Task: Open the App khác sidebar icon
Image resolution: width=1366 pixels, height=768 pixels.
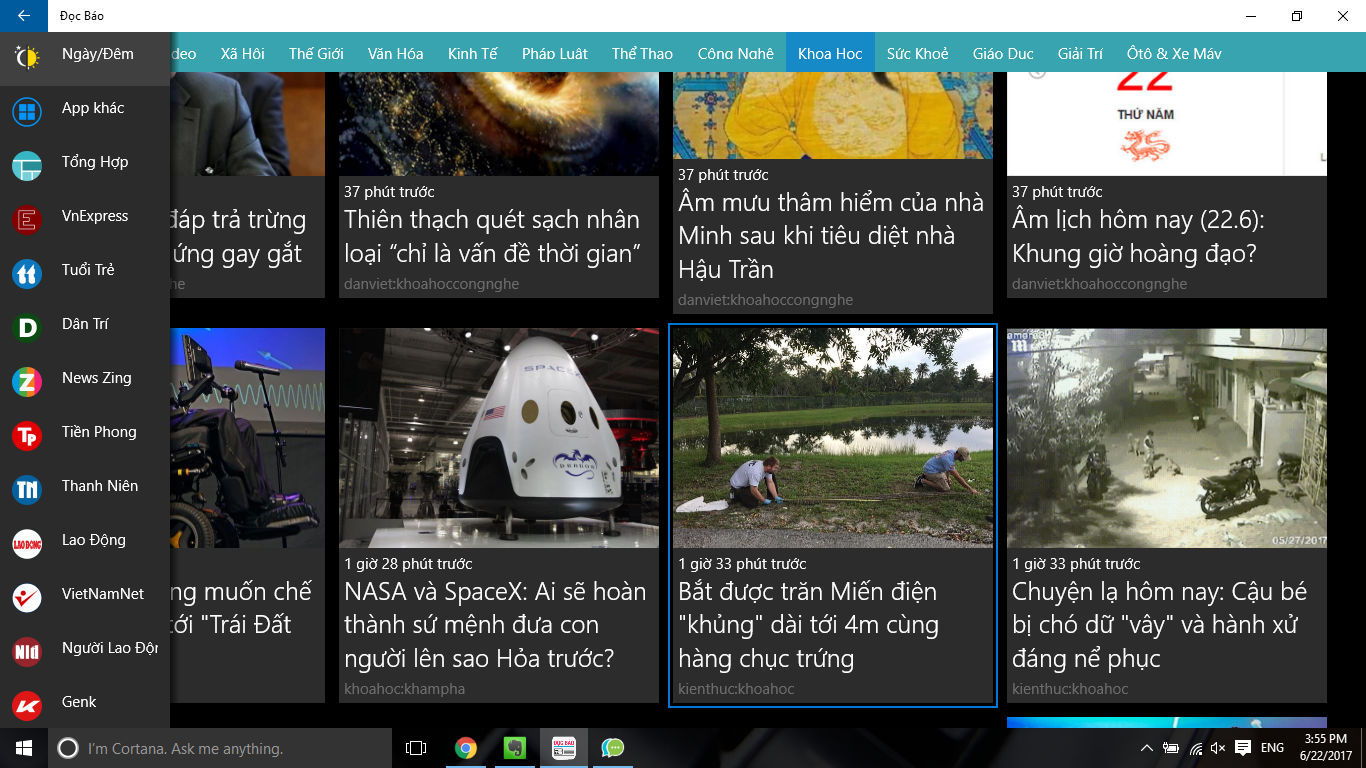Action: (27, 109)
